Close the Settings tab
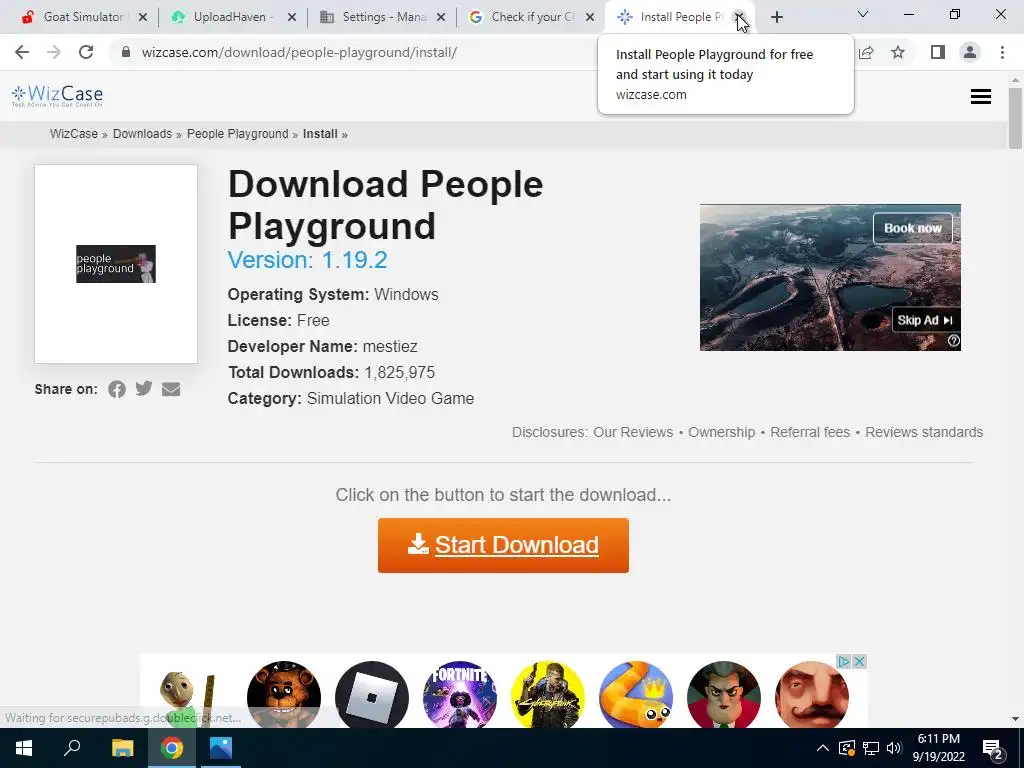Screen dimensions: 1024x768 (441, 17)
